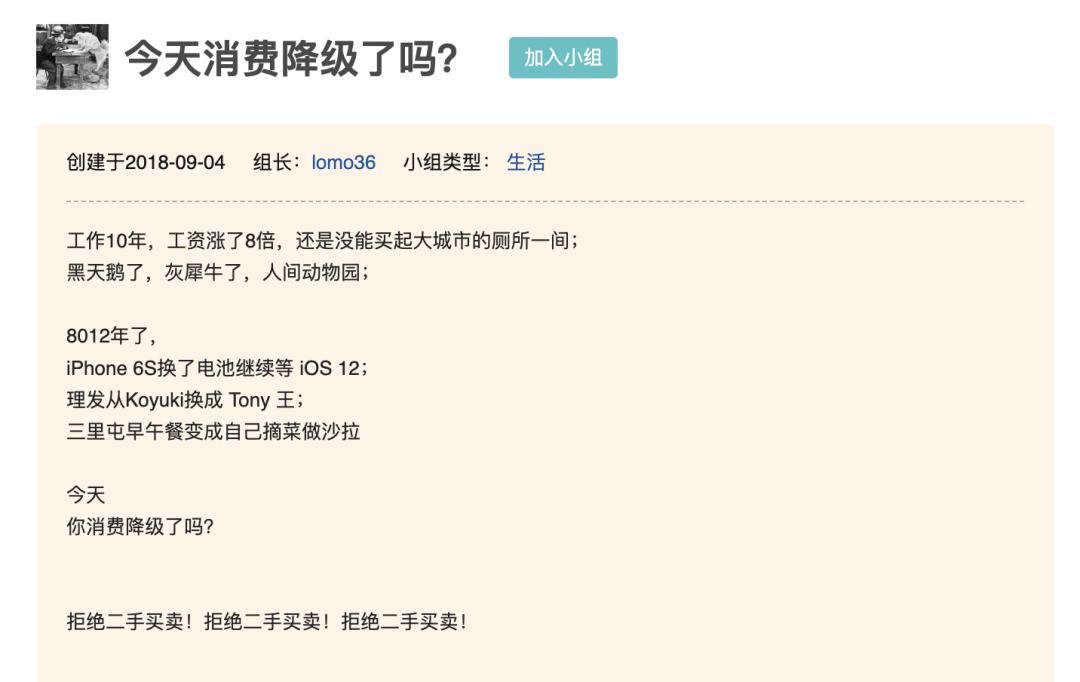Viewport: 1080px width, 682px height.
Task: Click the 三里屯早午餐 description line
Action: pos(213,432)
